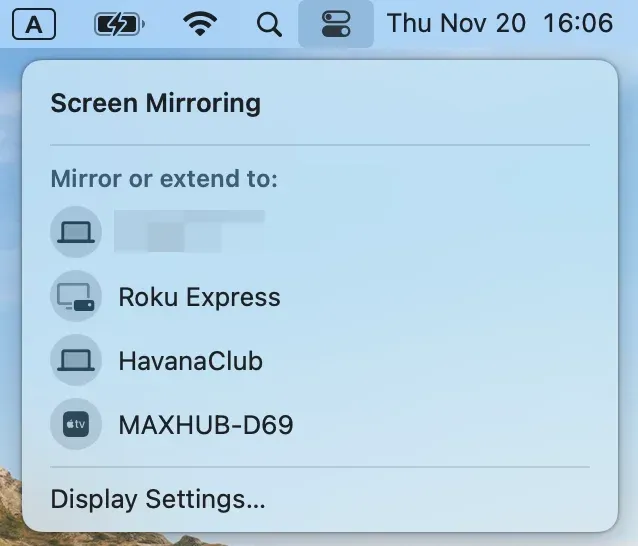
Task: Open the date and time clock
Action: click(x=500, y=23)
